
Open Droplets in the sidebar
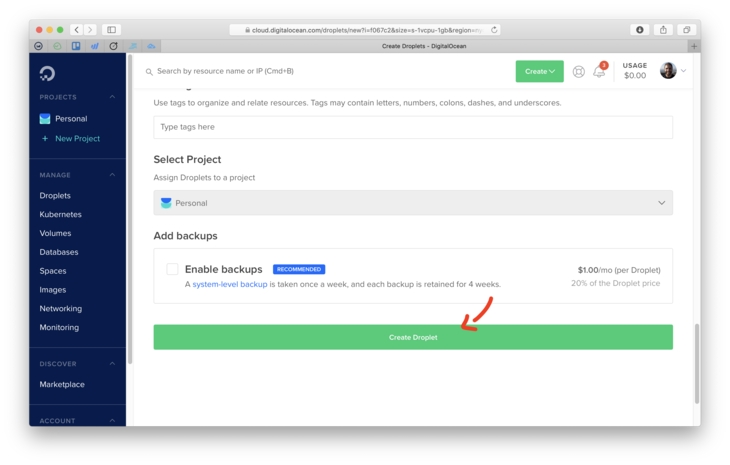55,196
